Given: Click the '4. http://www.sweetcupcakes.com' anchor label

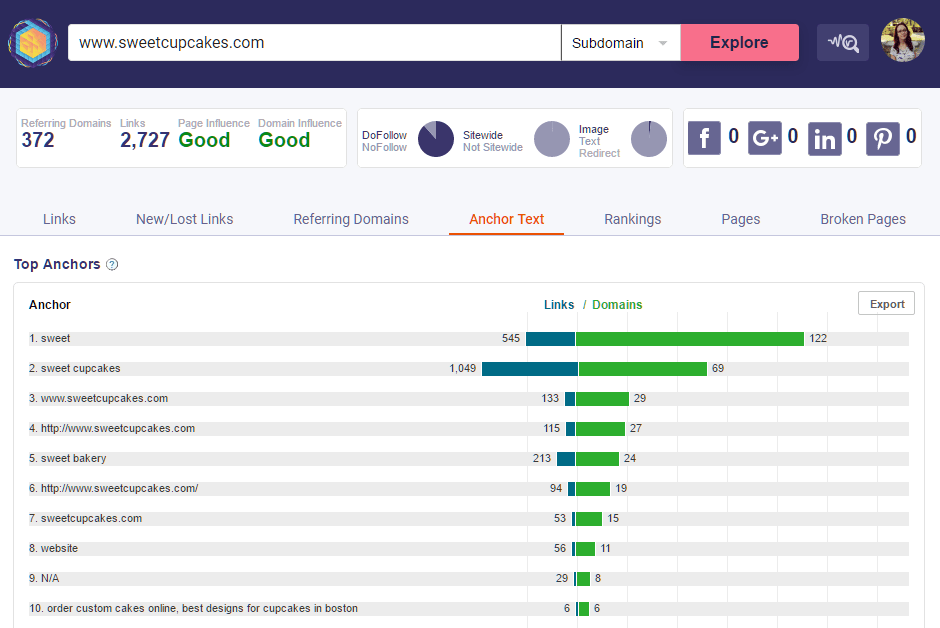Looking at the screenshot, I should [x=112, y=428].
